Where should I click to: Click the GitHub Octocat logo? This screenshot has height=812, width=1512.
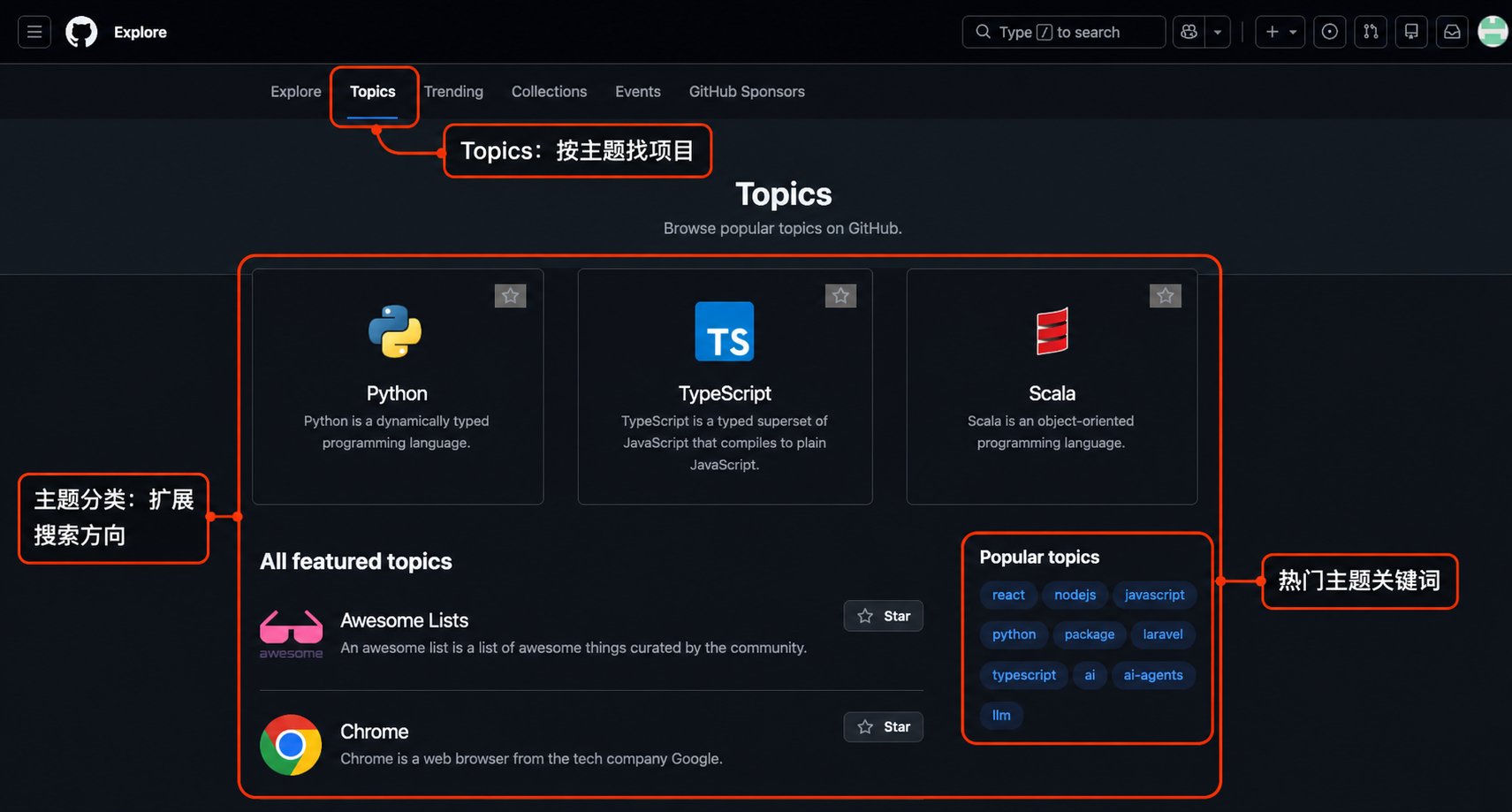tap(81, 32)
